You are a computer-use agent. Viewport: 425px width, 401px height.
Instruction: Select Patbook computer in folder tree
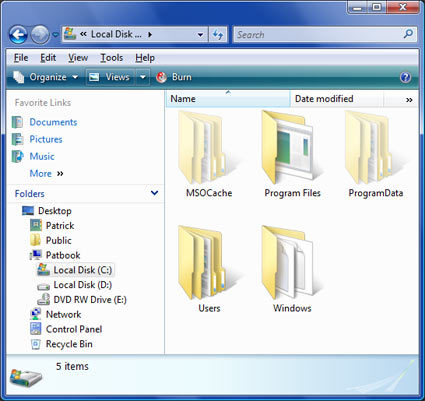(63, 255)
